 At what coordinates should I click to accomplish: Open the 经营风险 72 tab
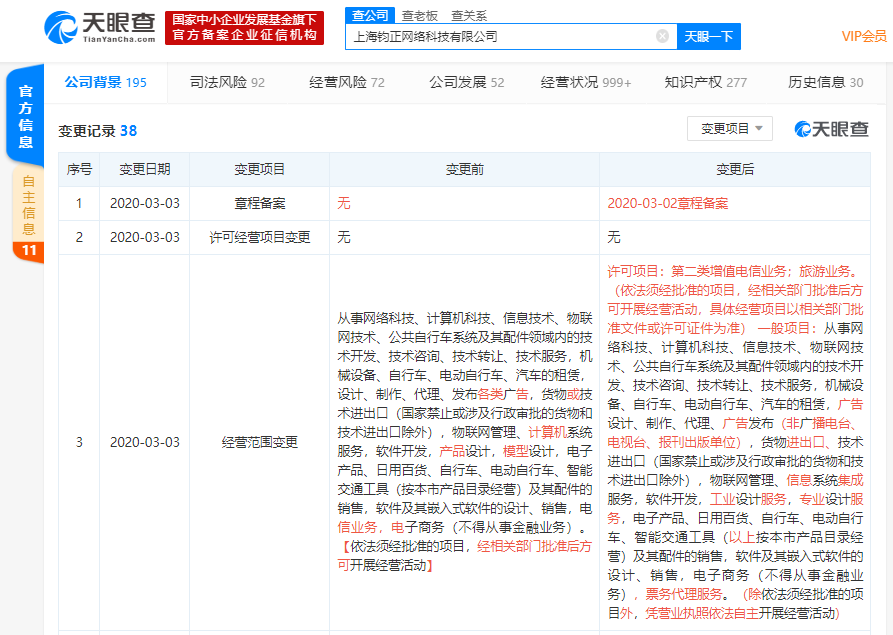pyautogui.click(x=346, y=83)
